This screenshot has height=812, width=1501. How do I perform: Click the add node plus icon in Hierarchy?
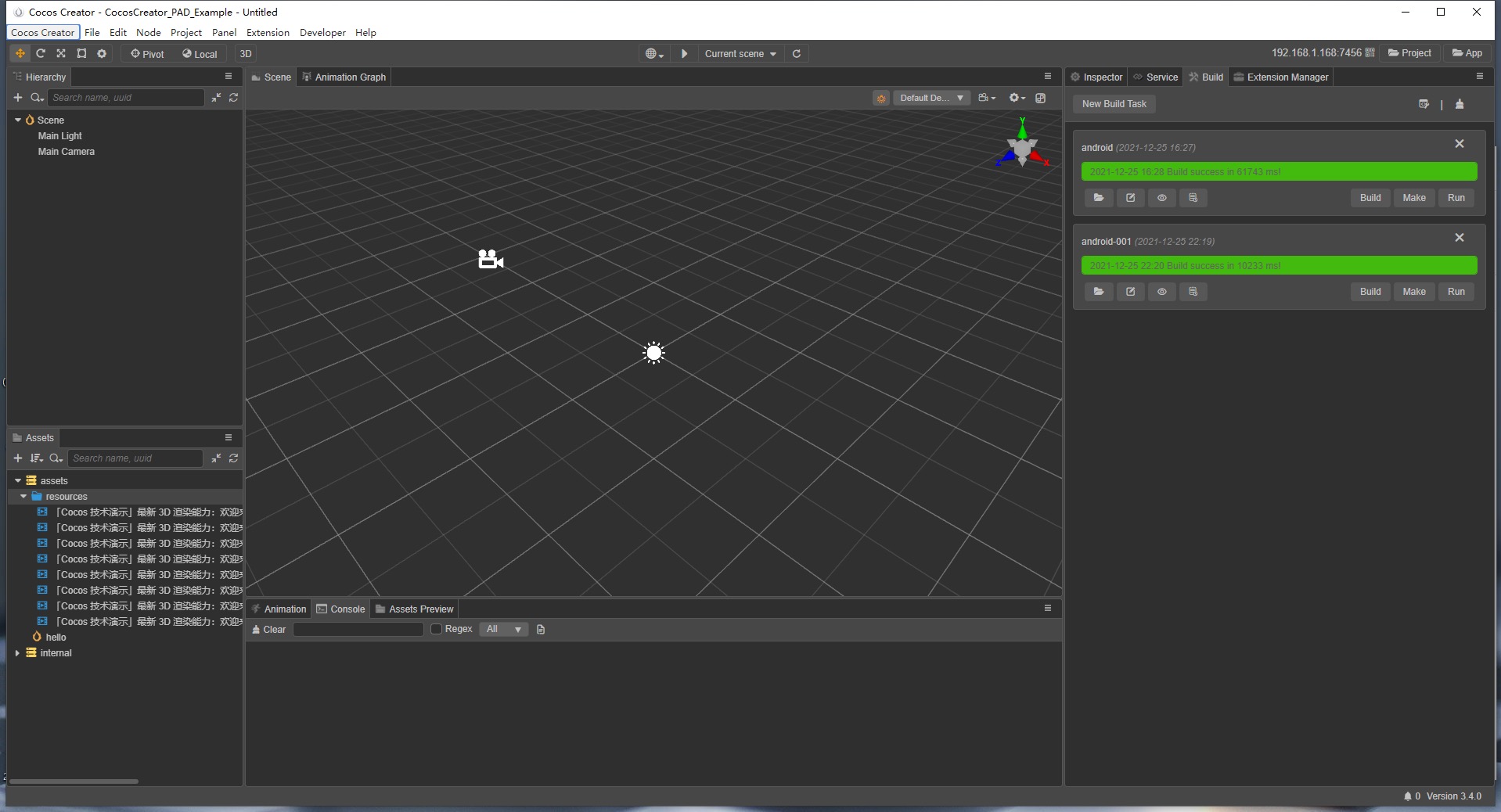click(18, 98)
